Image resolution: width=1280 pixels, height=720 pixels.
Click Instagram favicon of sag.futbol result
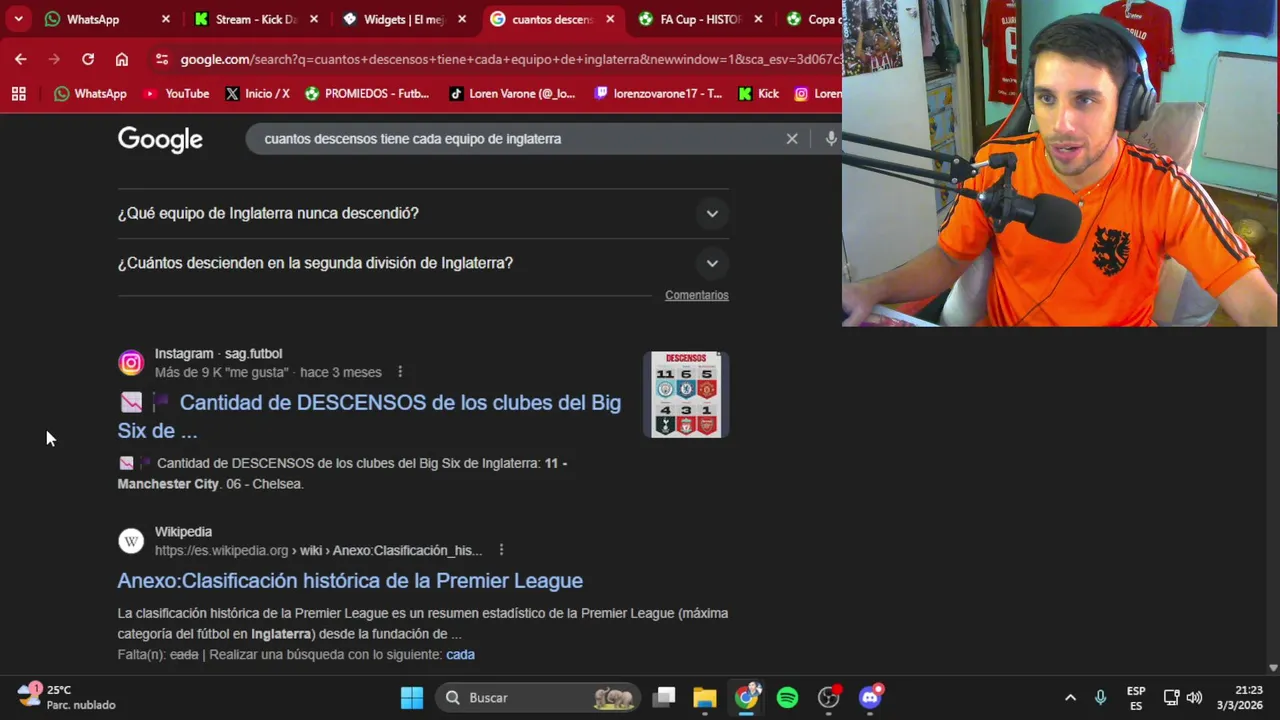[x=131, y=363]
